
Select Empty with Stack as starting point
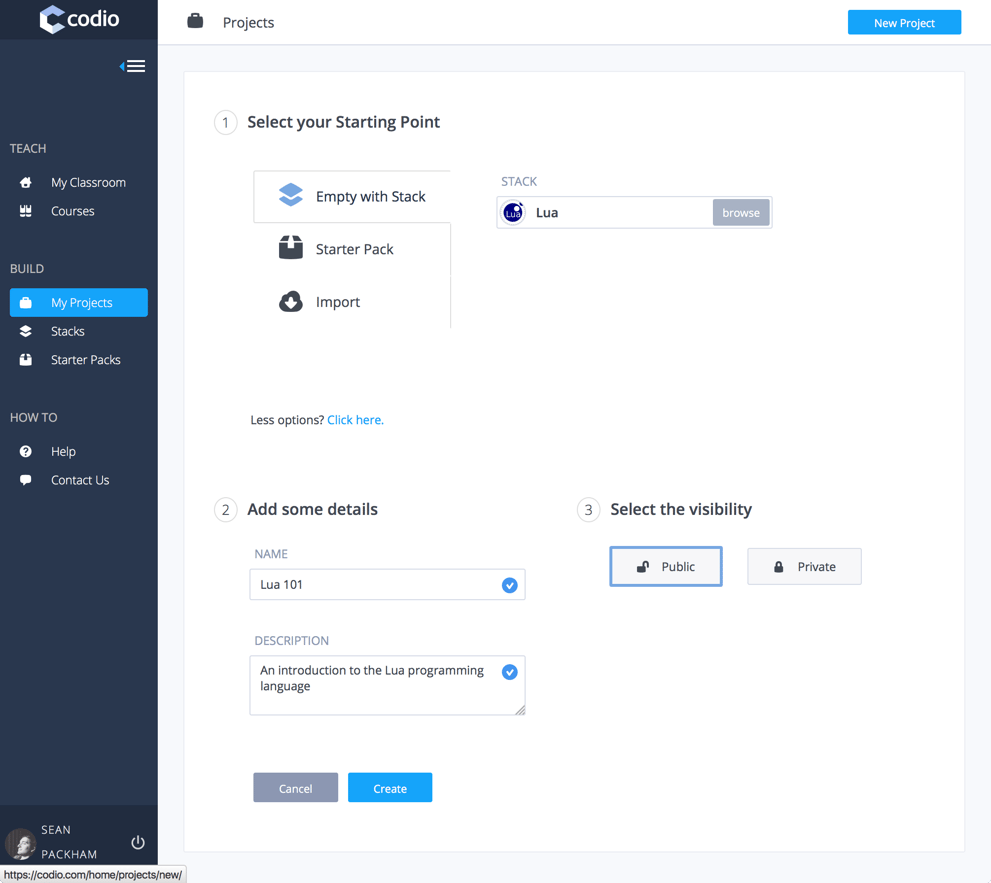pos(351,196)
